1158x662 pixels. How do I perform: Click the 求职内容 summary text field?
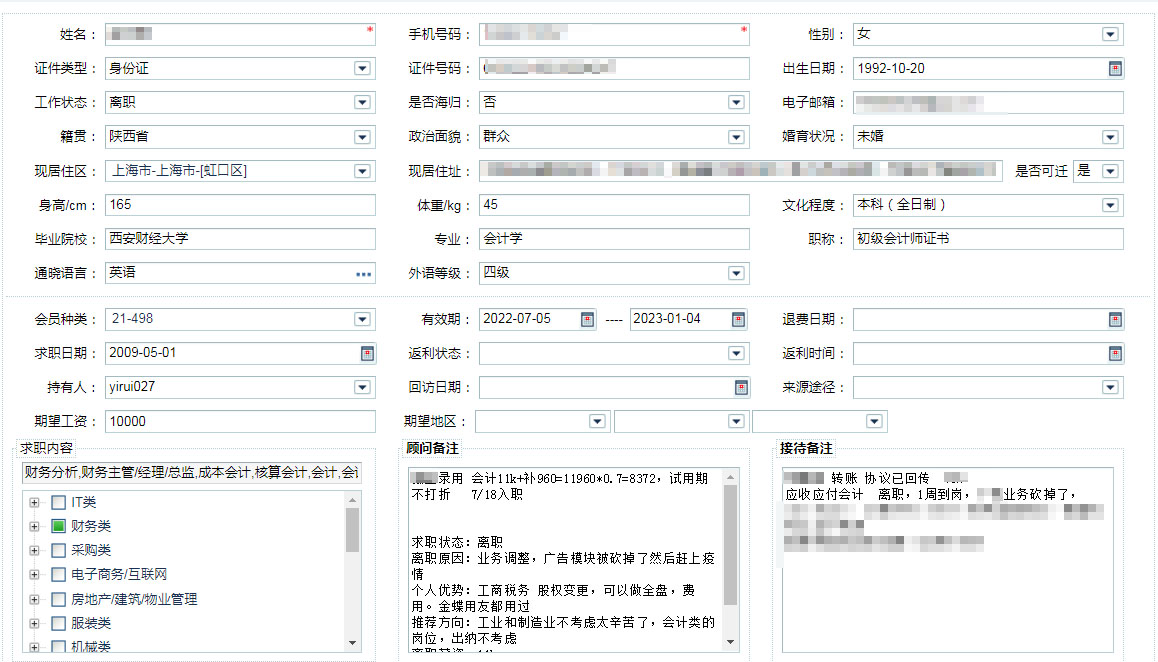(x=191, y=473)
